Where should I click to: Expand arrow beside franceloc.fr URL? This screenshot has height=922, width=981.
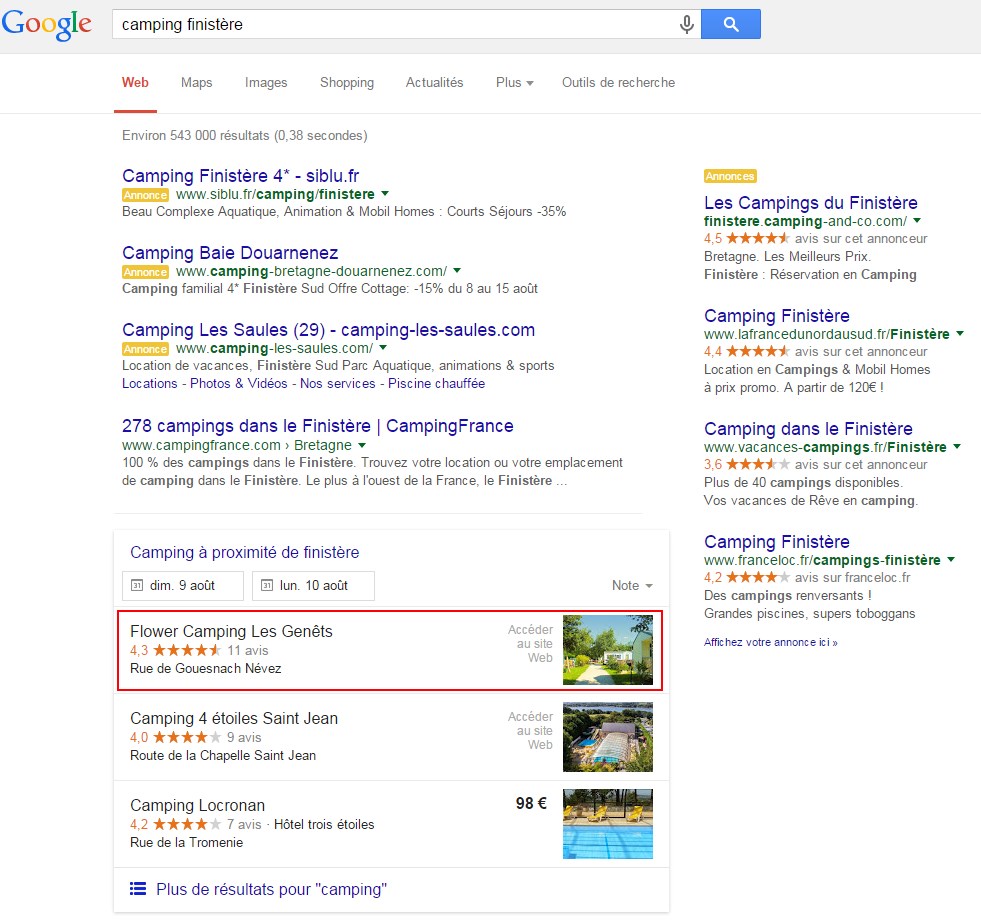pyautogui.click(x=951, y=560)
